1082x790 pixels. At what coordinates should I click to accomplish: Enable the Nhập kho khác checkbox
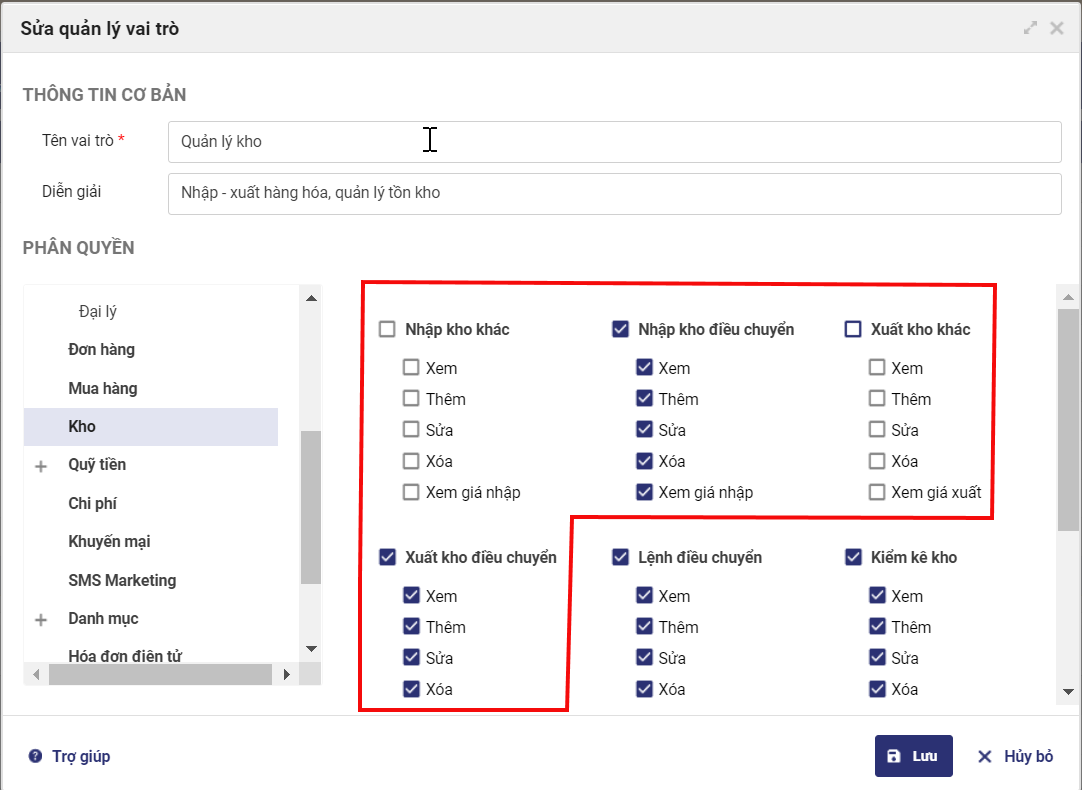pyautogui.click(x=387, y=329)
